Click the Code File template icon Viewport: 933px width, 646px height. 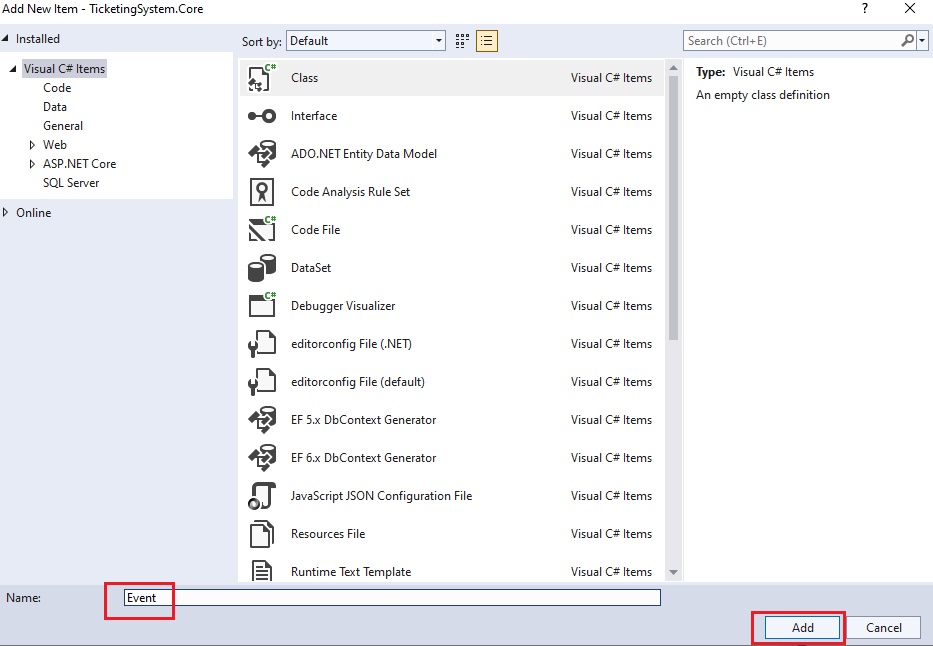coord(262,230)
